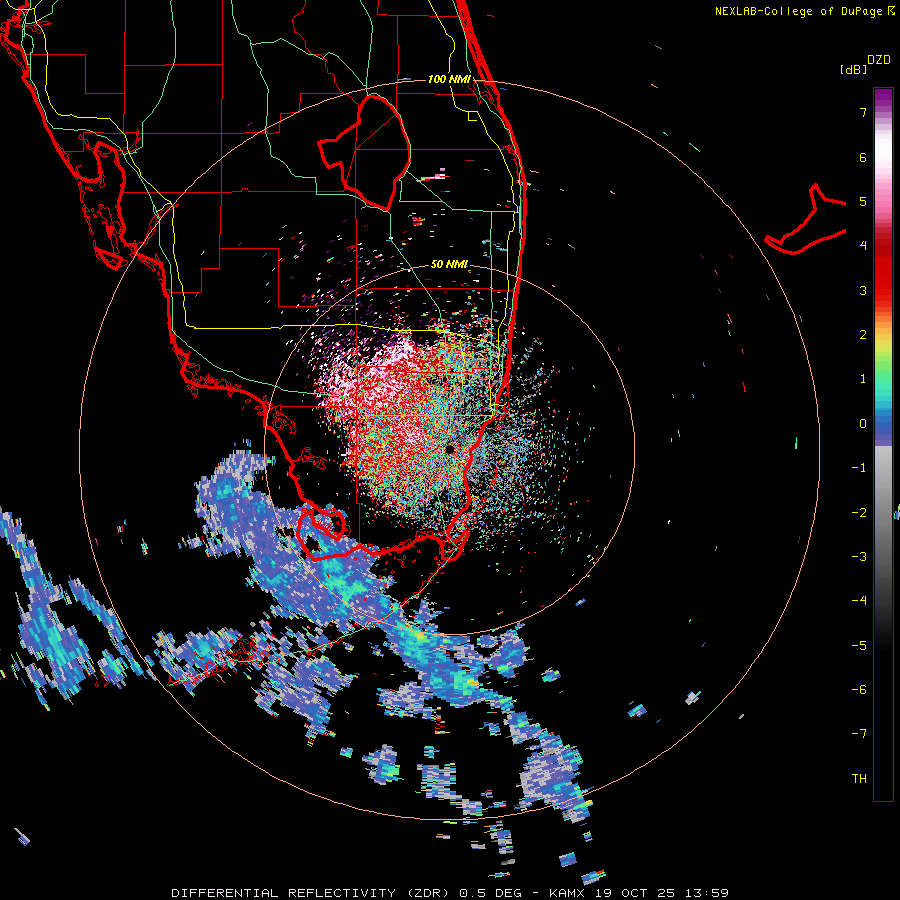This screenshot has height=900, width=900.
Task: Click the purple top of color bar
Action: [x=883, y=99]
